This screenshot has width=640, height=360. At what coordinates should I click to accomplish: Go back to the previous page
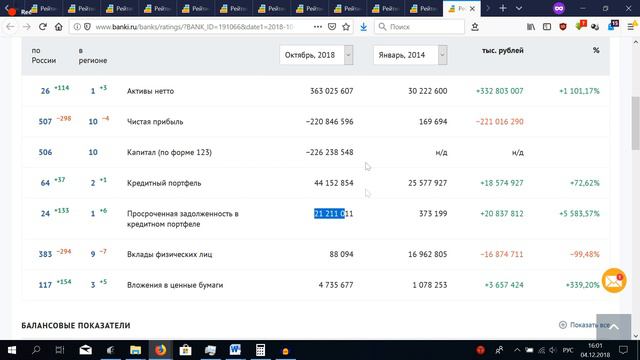[x=10, y=27]
